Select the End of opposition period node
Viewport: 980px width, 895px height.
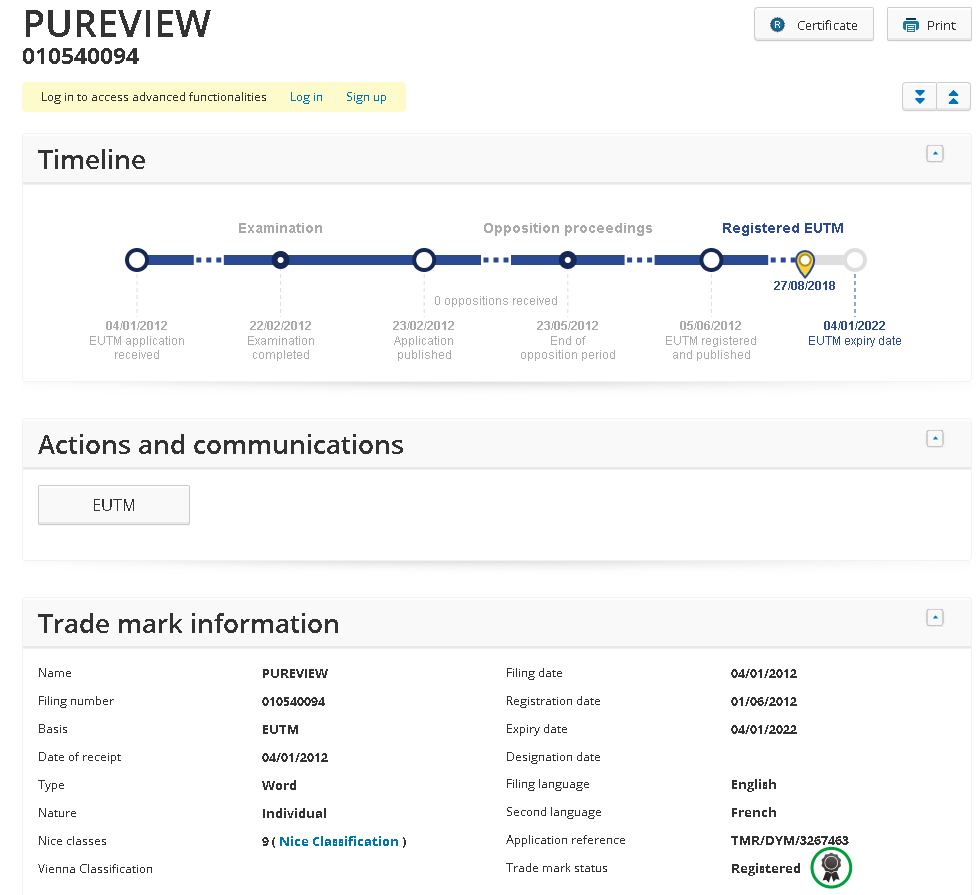(568, 260)
